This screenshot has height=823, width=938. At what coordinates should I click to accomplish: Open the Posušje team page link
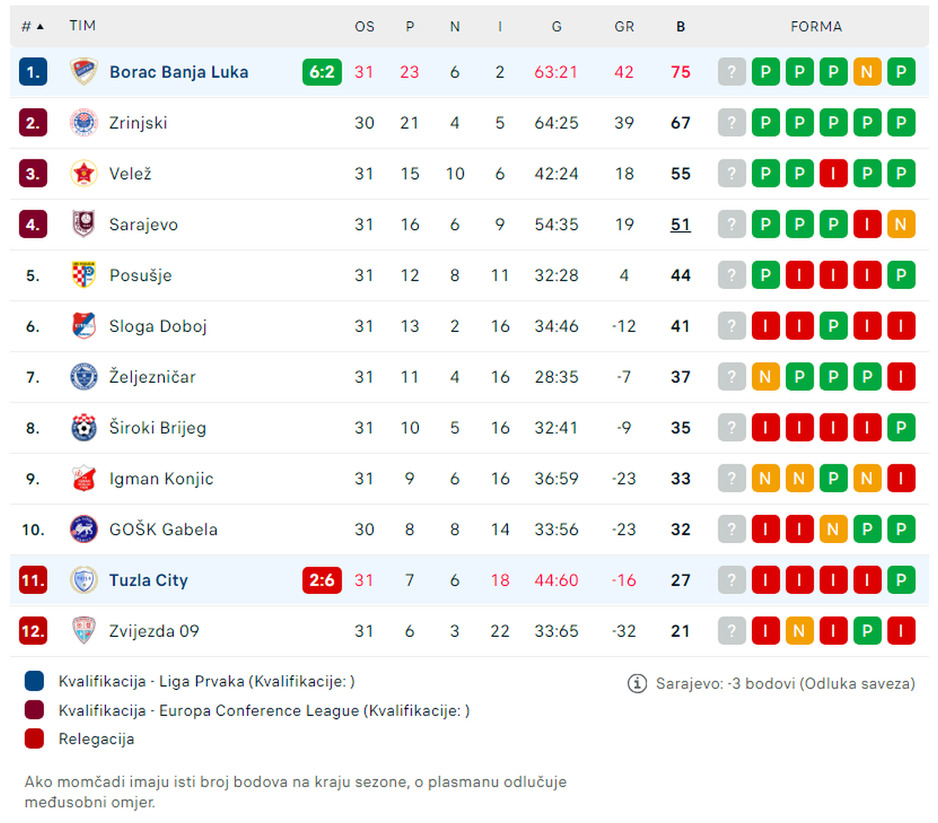pyautogui.click(x=143, y=275)
